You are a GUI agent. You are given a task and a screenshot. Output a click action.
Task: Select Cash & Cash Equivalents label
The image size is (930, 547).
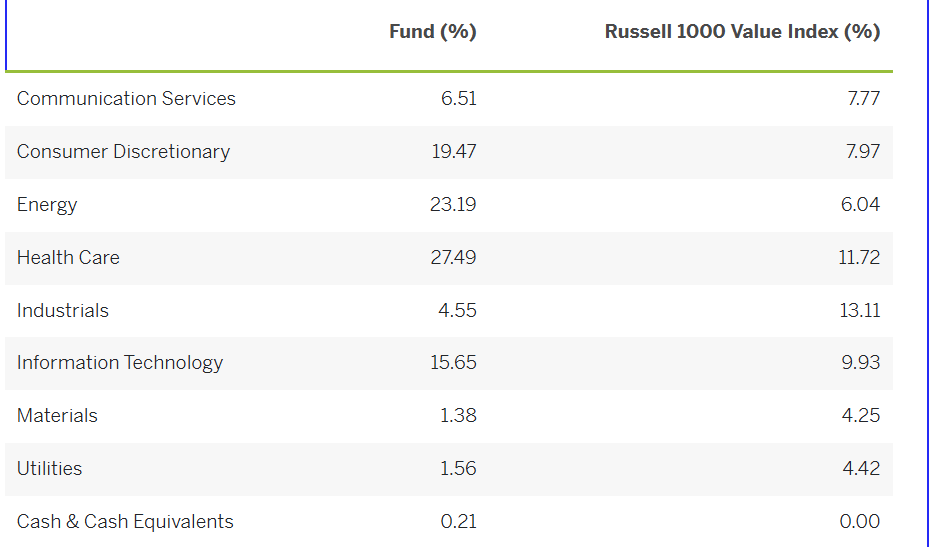(125, 522)
